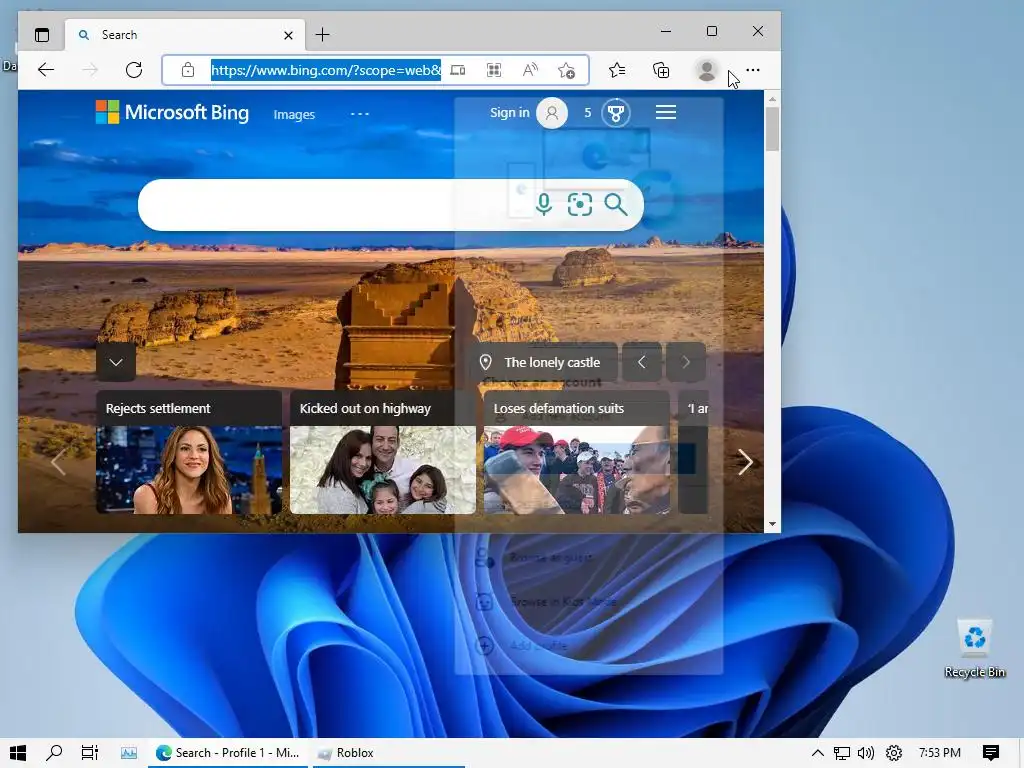
Task: Open the Collections icon
Action: point(661,70)
